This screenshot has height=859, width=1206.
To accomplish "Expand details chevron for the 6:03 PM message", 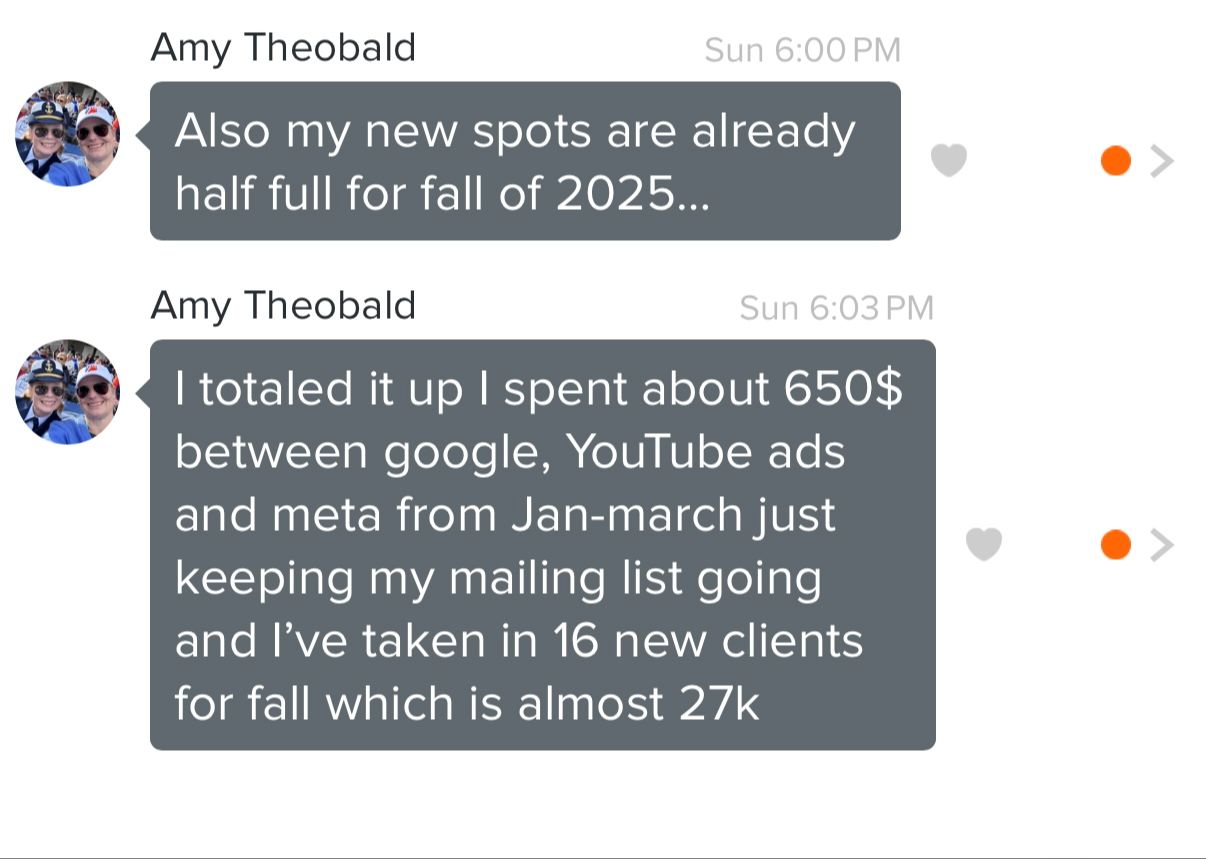I will 1161,545.
